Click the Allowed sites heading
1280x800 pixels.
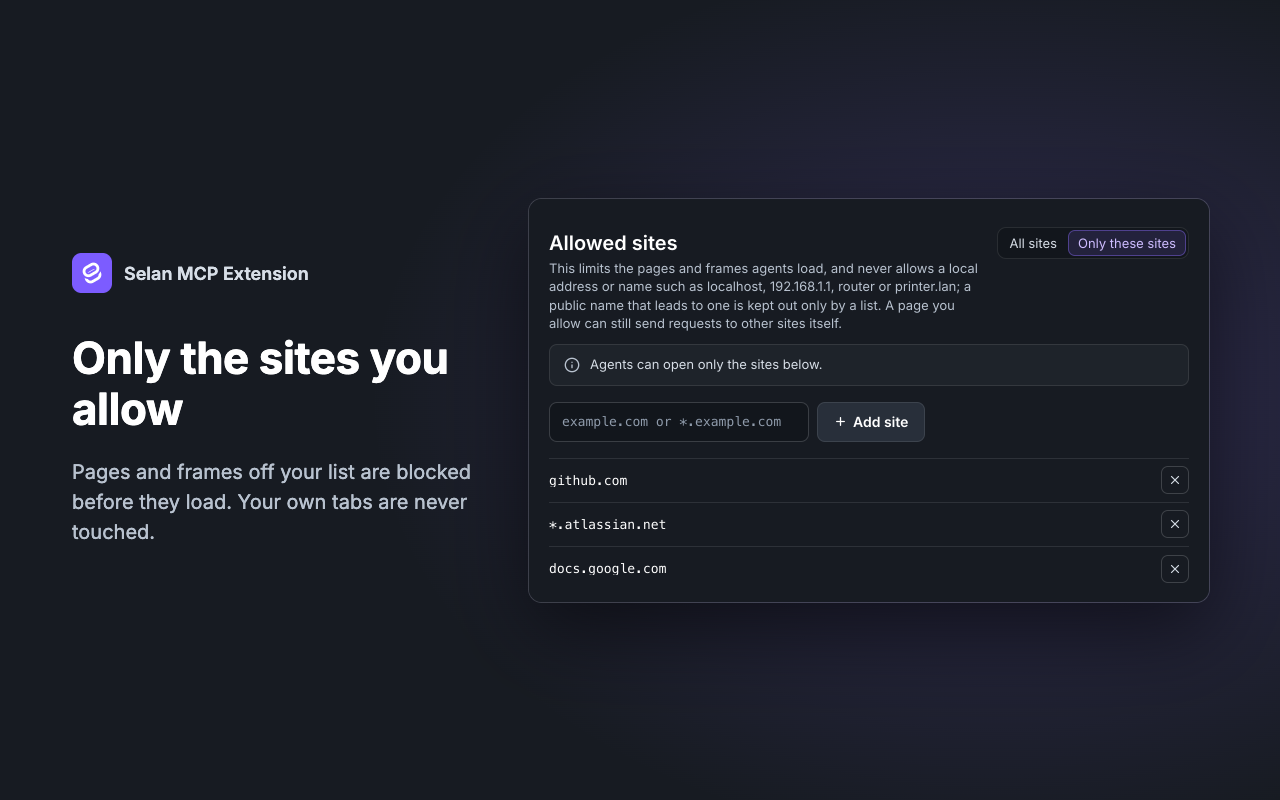613,243
